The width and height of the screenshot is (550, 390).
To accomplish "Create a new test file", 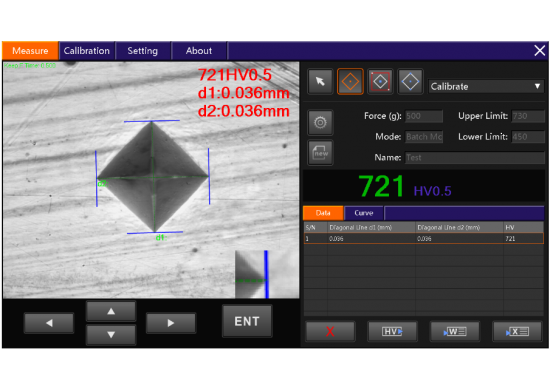I will tap(320, 153).
